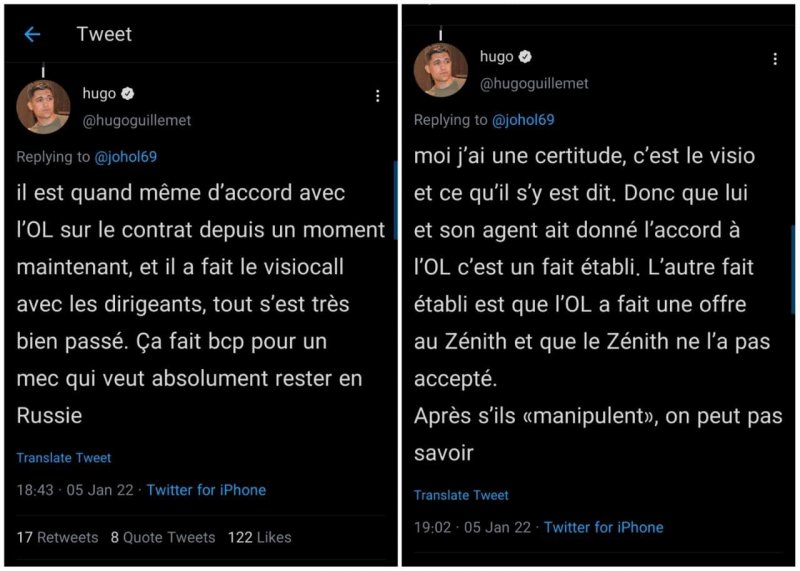
Task: Click the 18:43 · 05 Jan 22 timestamp
Action: (75, 490)
